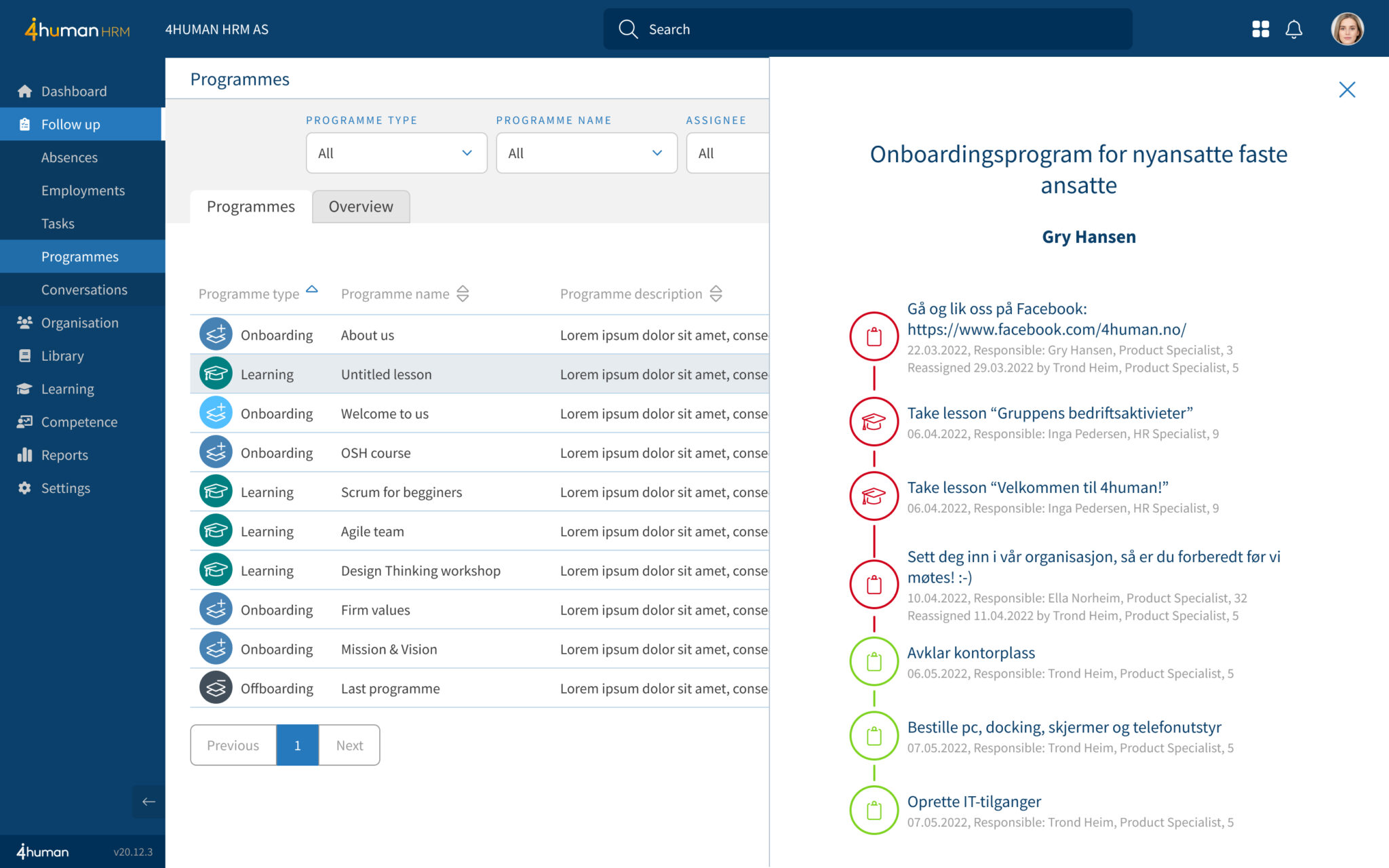Open the Programme Name dropdown
This screenshot has width=1389, height=868.
(x=586, y=153)
